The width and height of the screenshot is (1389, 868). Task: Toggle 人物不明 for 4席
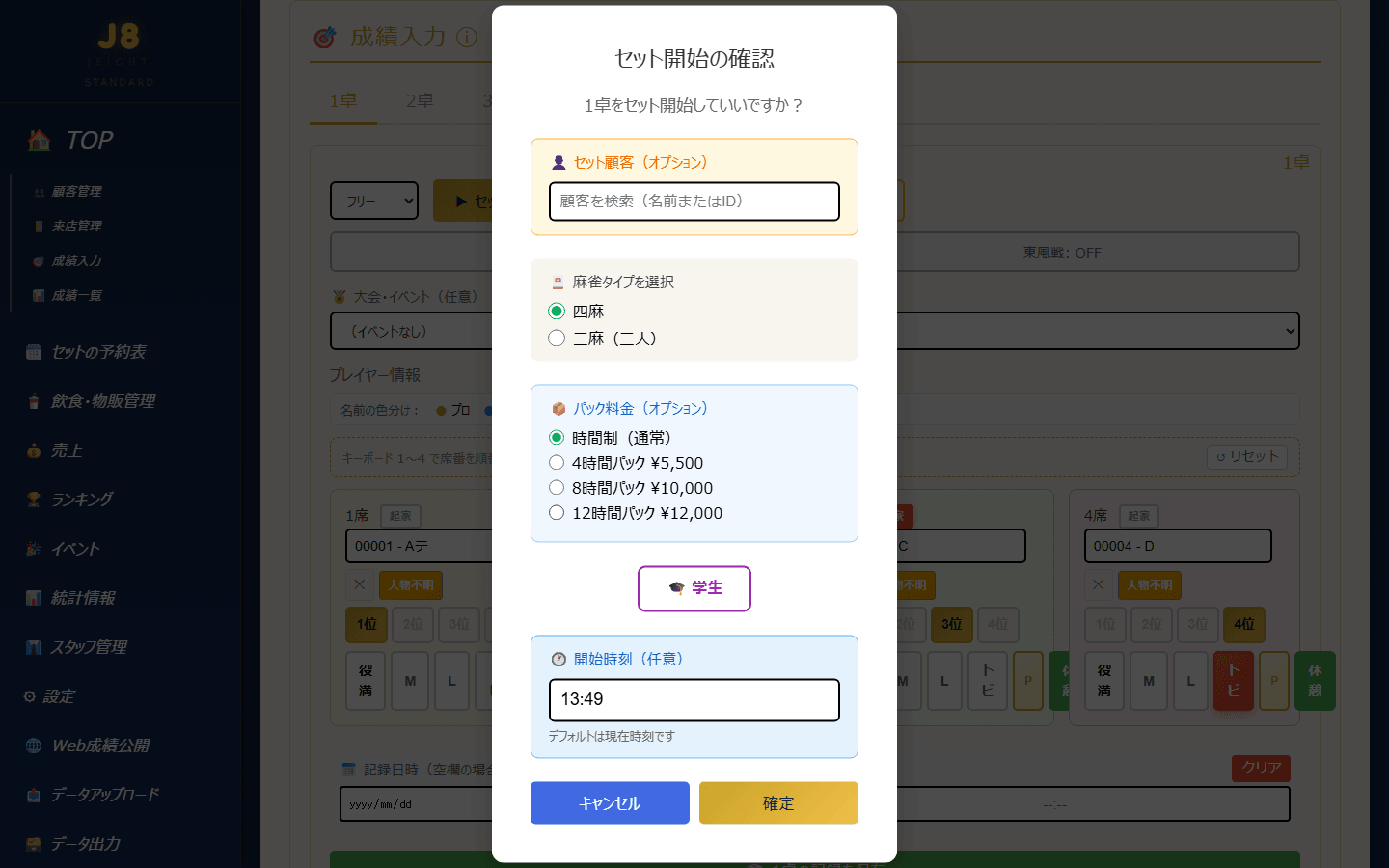point(1149,585)
